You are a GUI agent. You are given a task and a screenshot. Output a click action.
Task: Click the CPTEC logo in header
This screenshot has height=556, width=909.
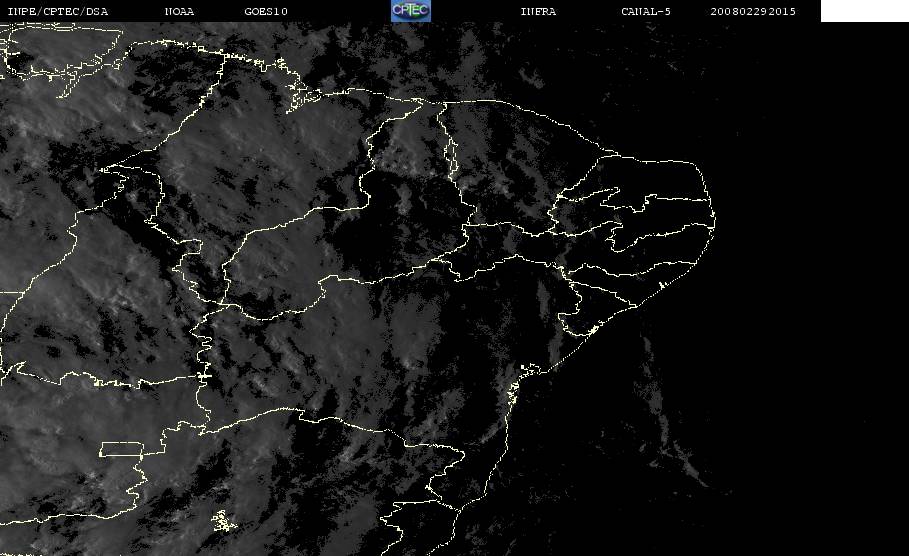click(410, 10)
